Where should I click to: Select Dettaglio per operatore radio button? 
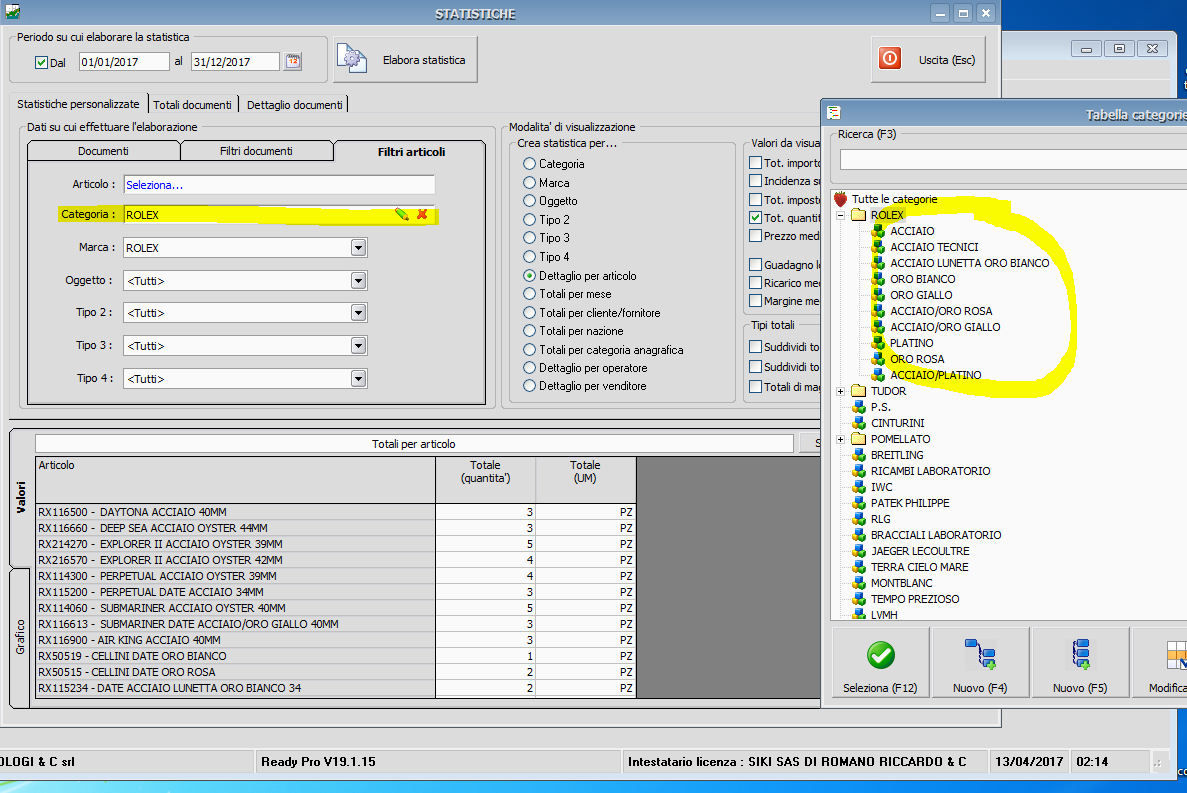pos(529,368)
